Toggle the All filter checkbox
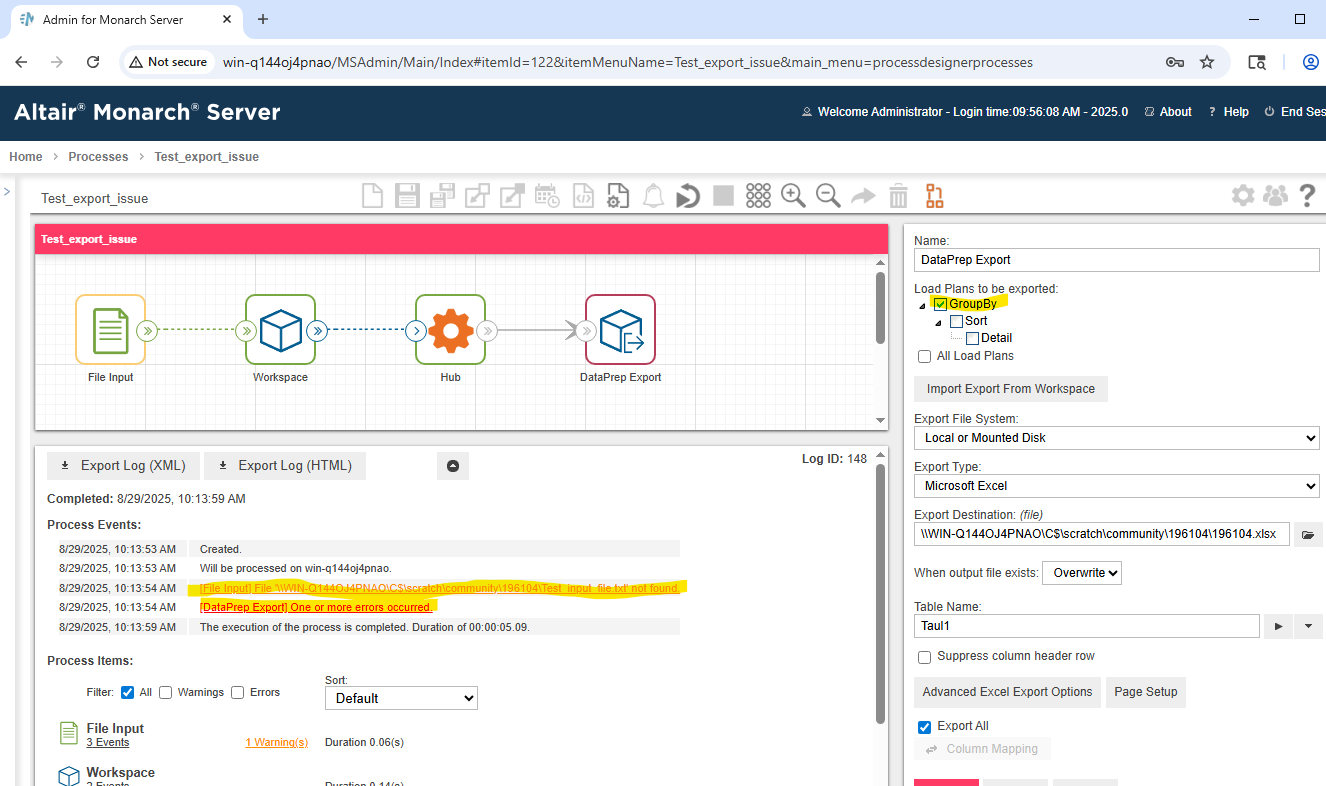 pyautogui.click(x=127, y=692)
